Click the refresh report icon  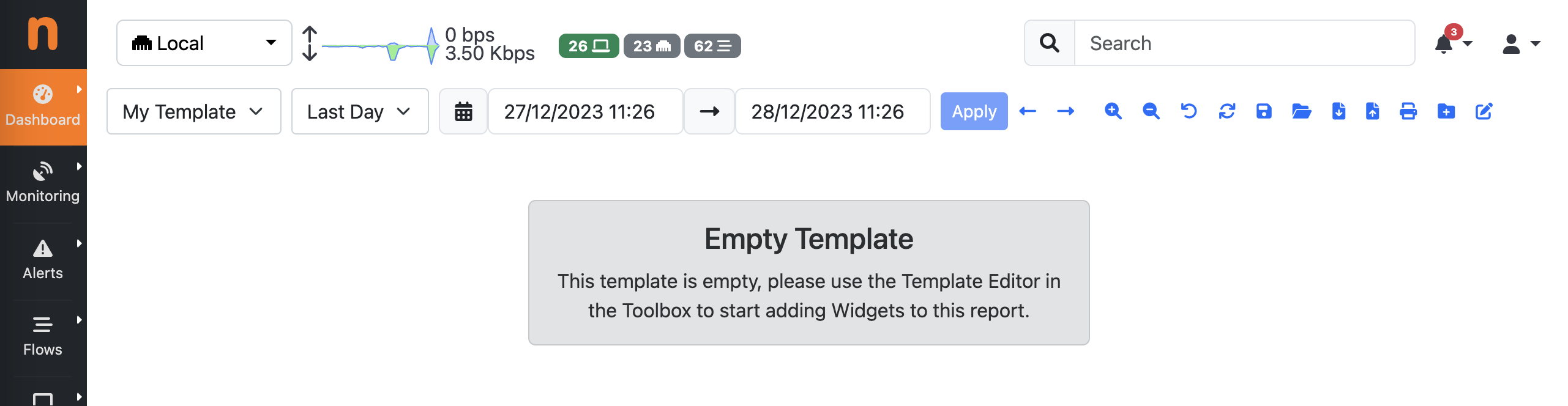[1226, 111]
